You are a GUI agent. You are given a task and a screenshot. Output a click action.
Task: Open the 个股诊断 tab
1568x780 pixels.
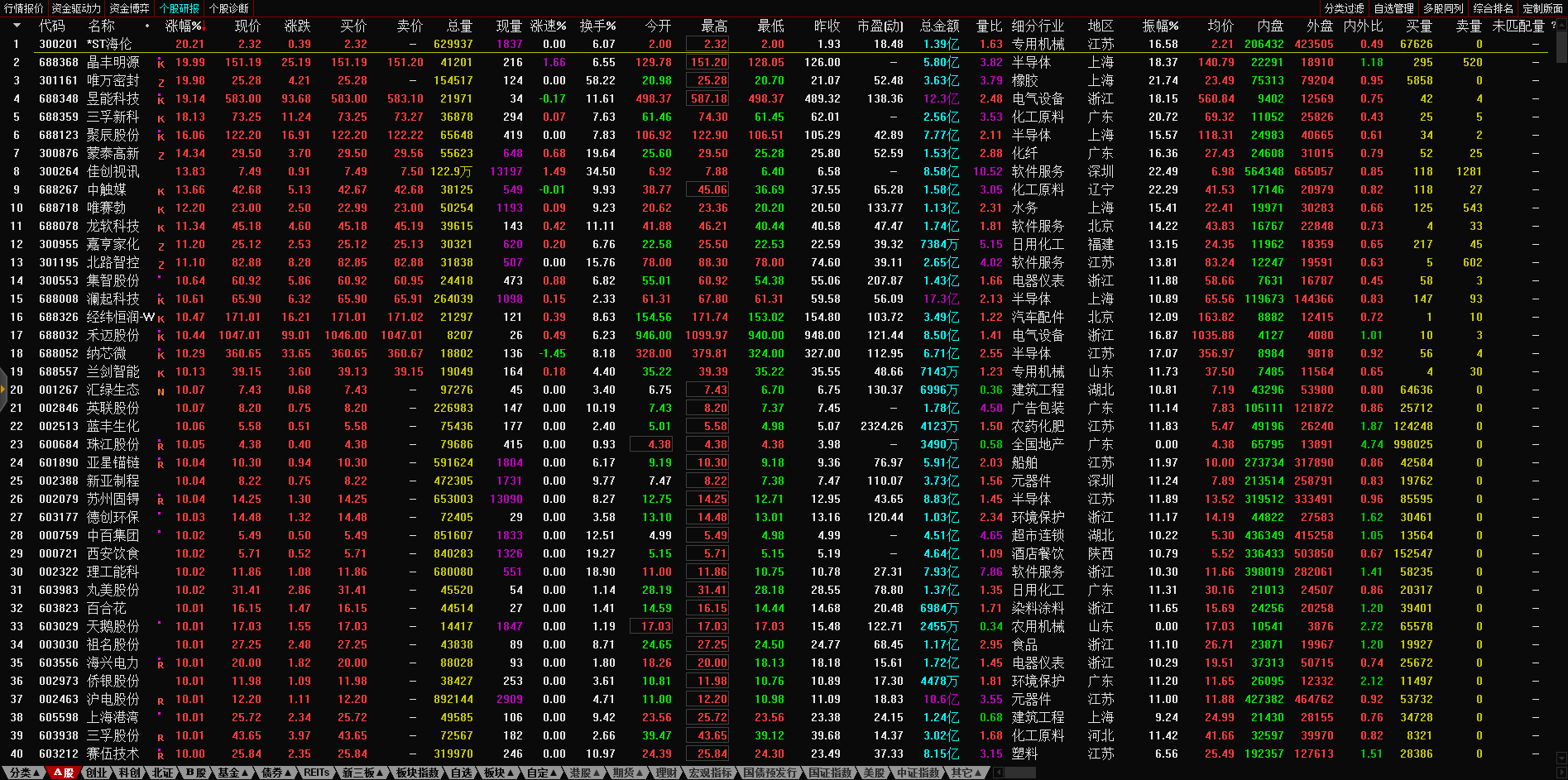pos(228,8)
